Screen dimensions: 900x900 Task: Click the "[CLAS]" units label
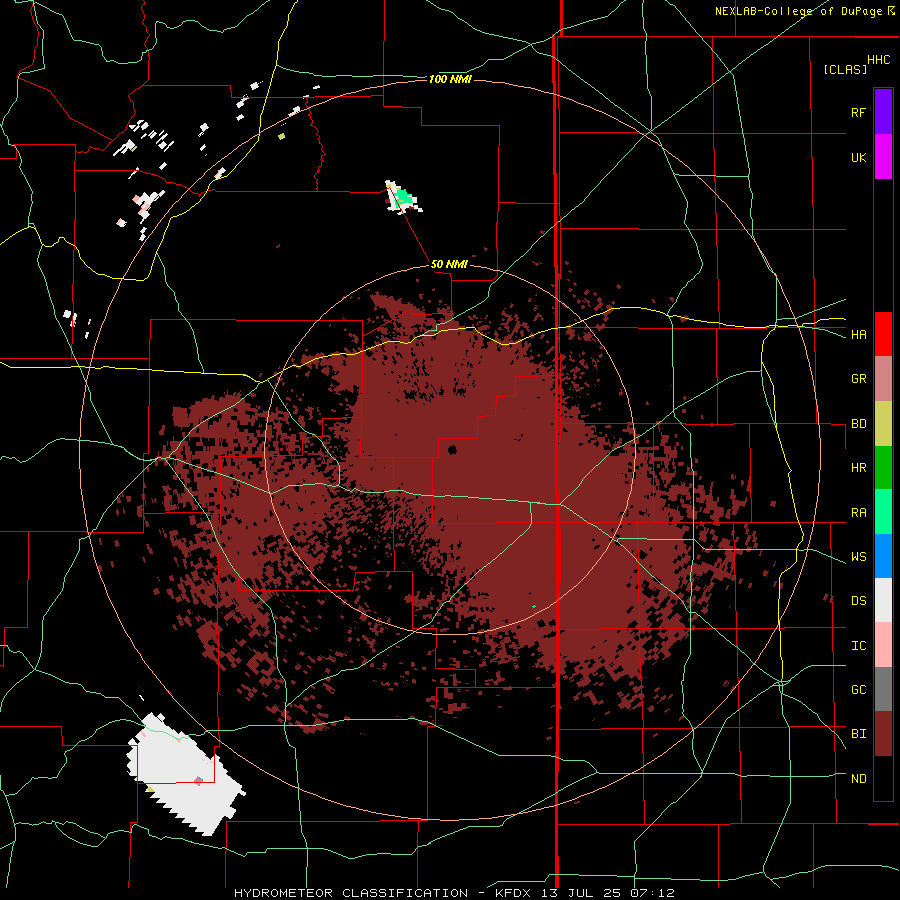coord(845,69)
